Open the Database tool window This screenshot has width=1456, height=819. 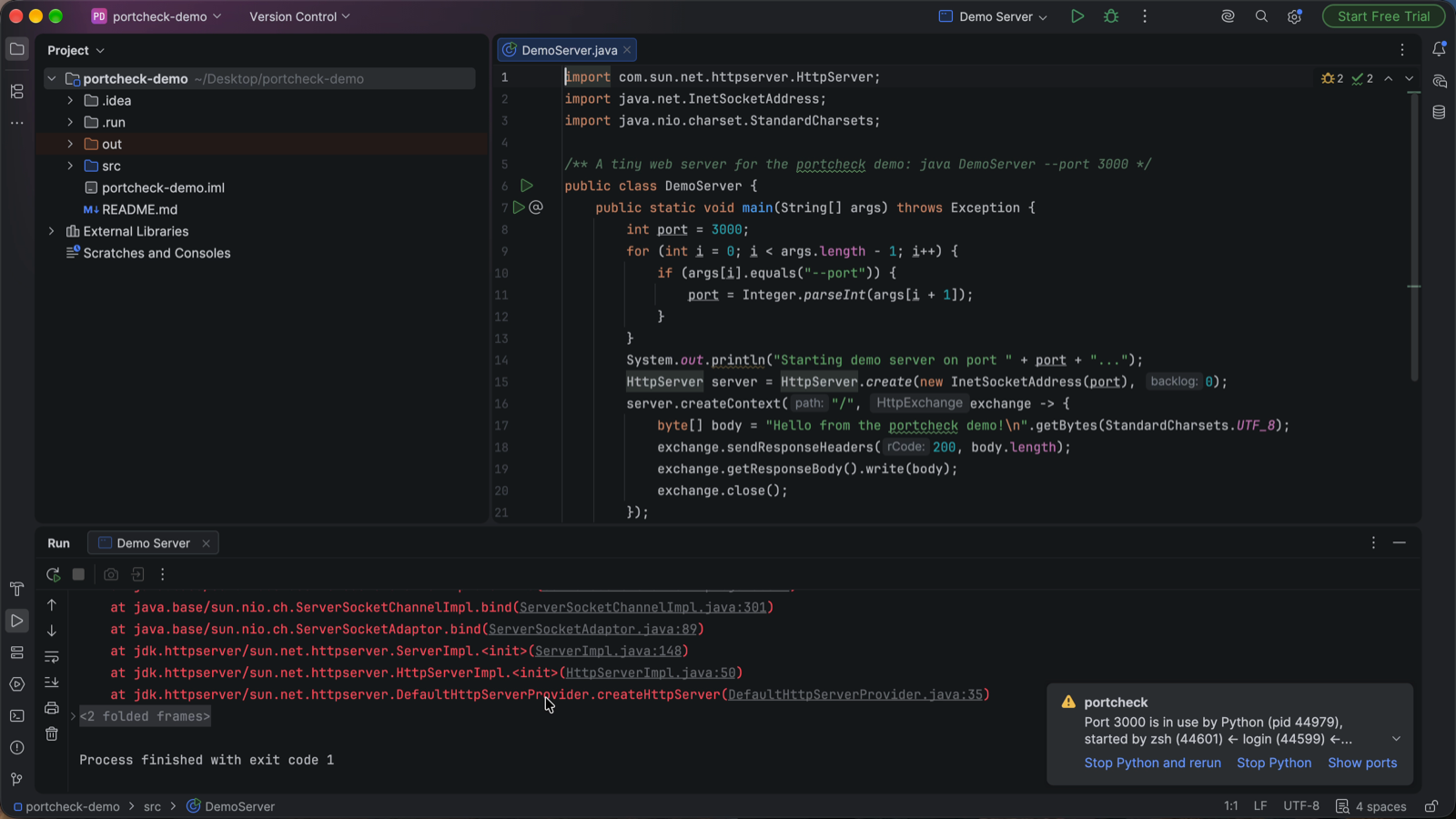[x=1439, y=113]
